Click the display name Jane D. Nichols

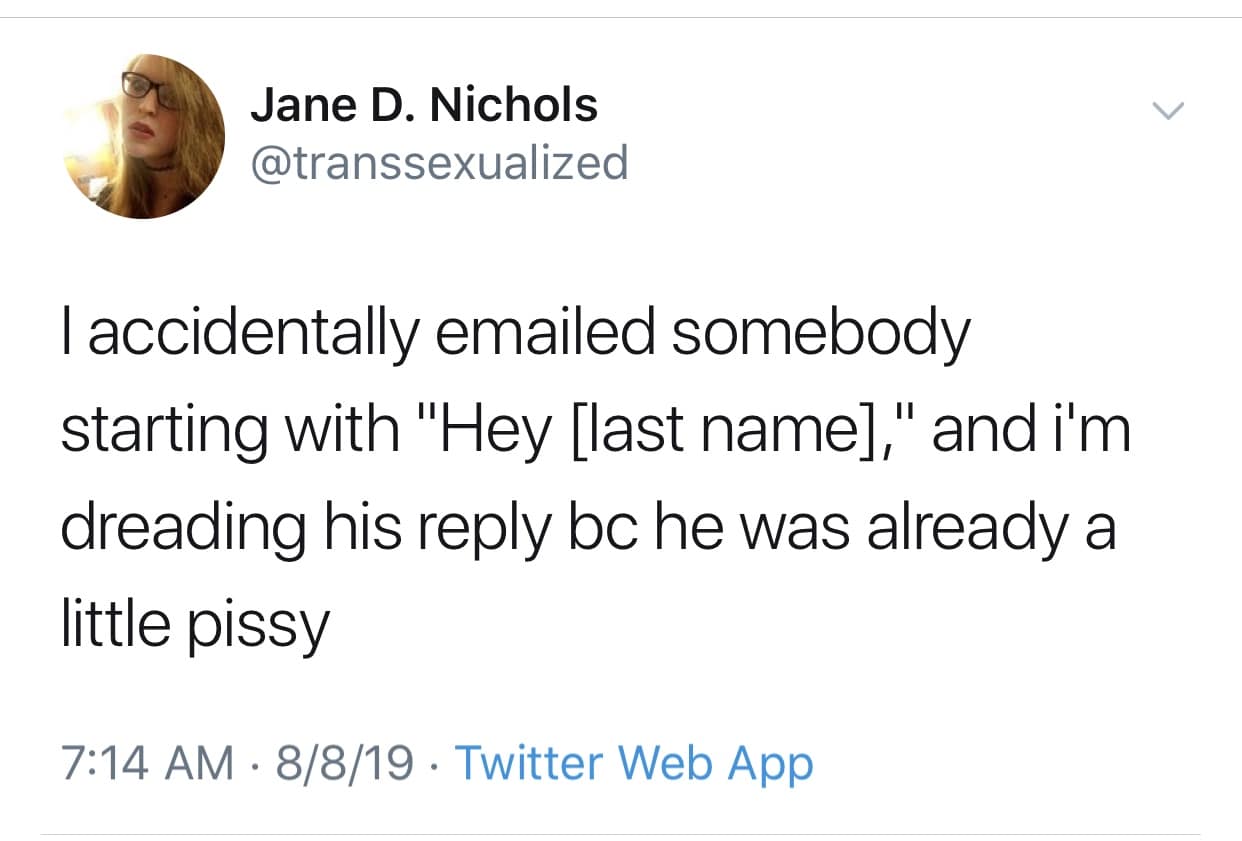point(424,102)
